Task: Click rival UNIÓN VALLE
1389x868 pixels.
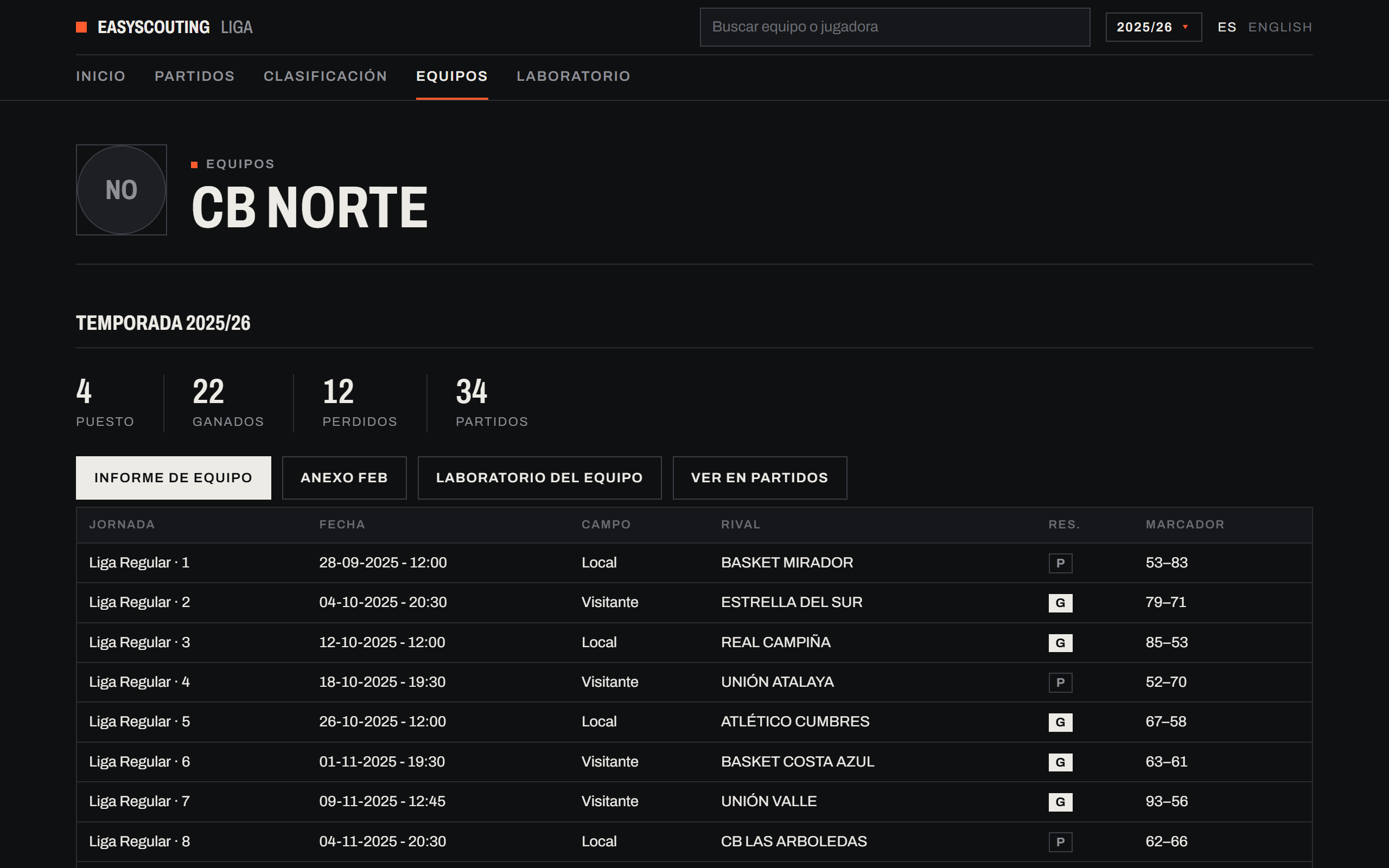Action: click(768, 801)
